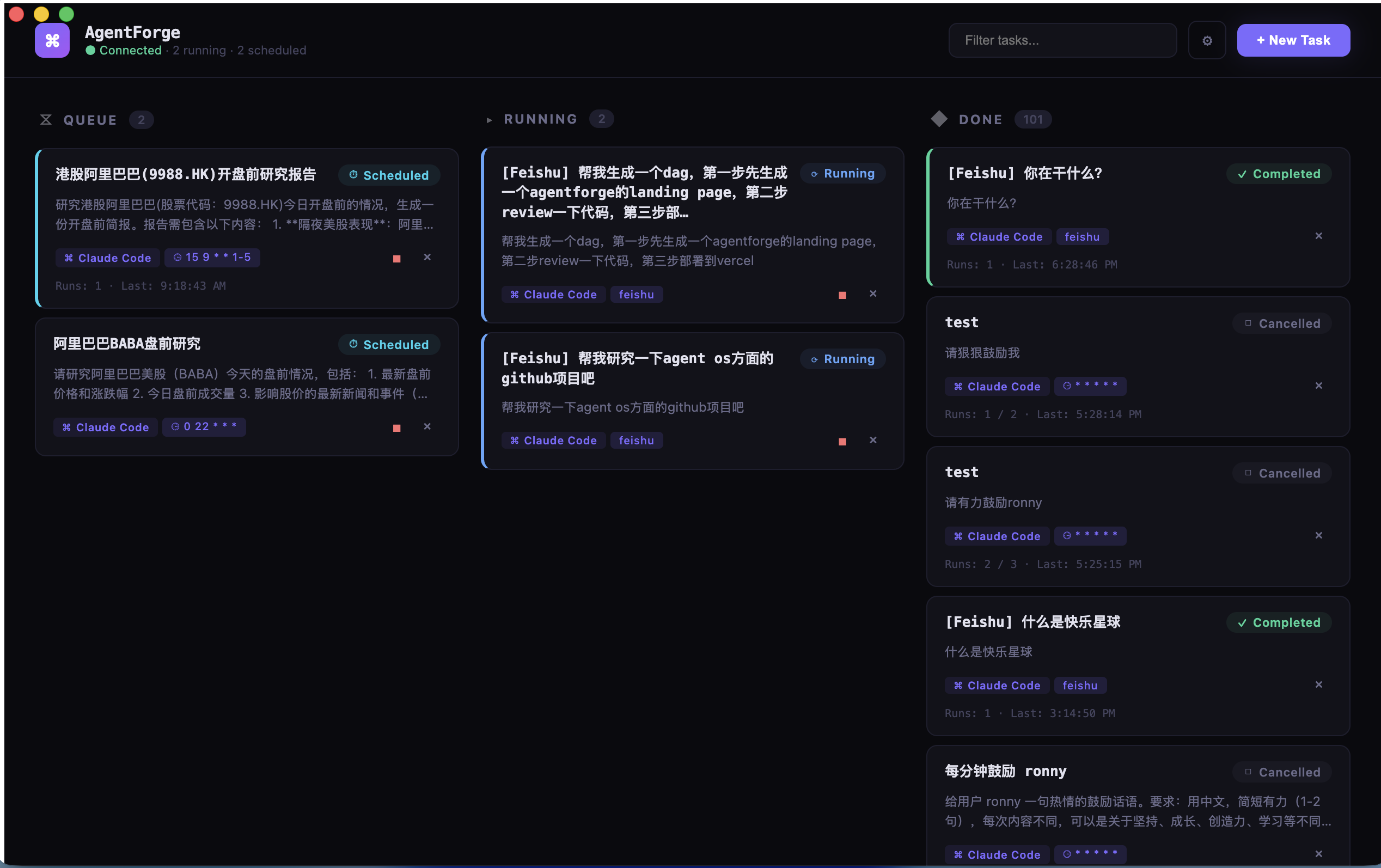Click feishu tag on 你在干什么 task
Image resolution: width=1381 pixels, height=868 pixels.
pos(1081,237)
